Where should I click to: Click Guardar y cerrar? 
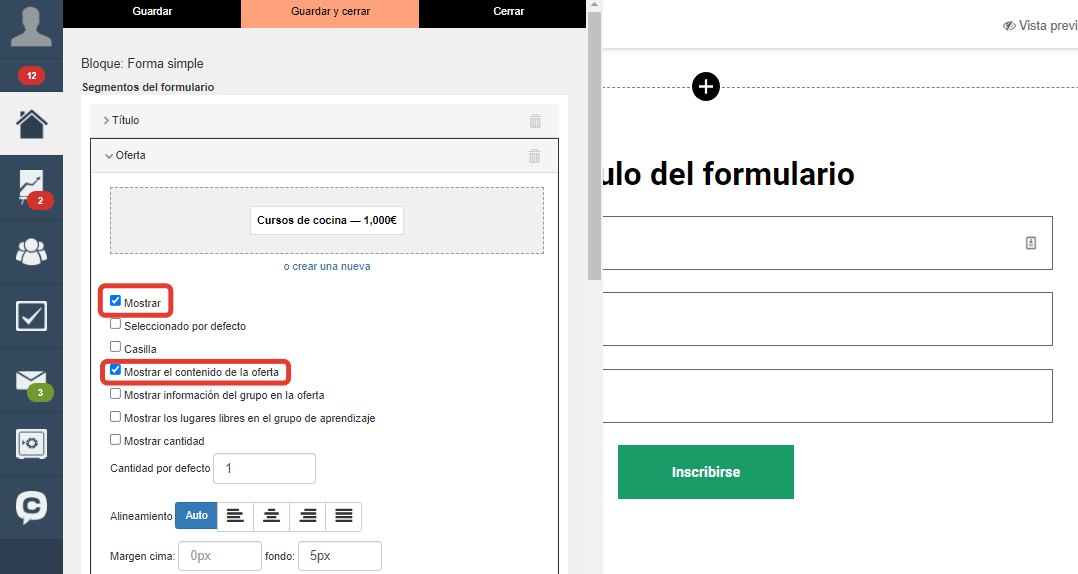coord(330,14)
